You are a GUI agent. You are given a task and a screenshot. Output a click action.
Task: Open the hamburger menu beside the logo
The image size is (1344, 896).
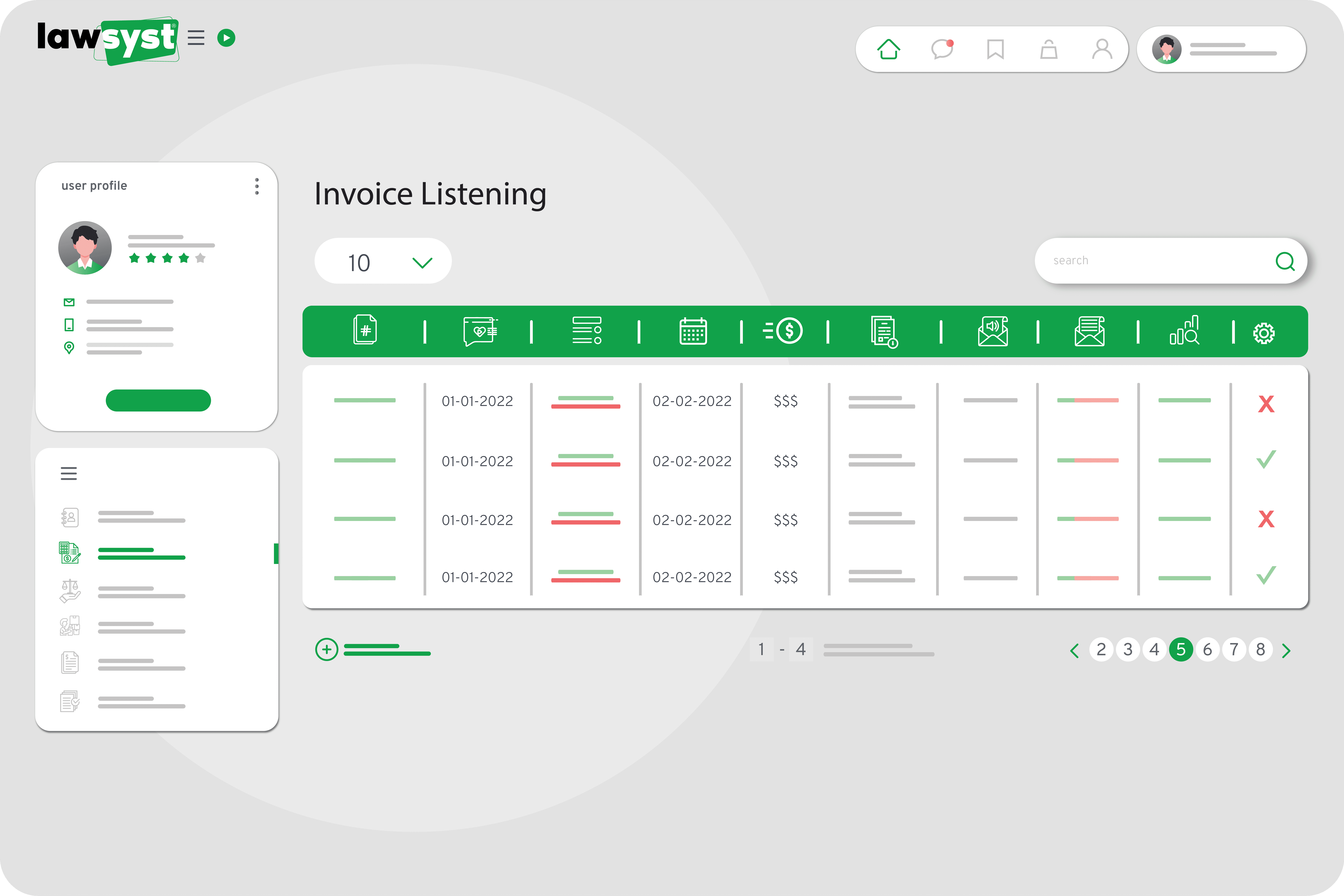pyautogui.click(x=196, y=38)
